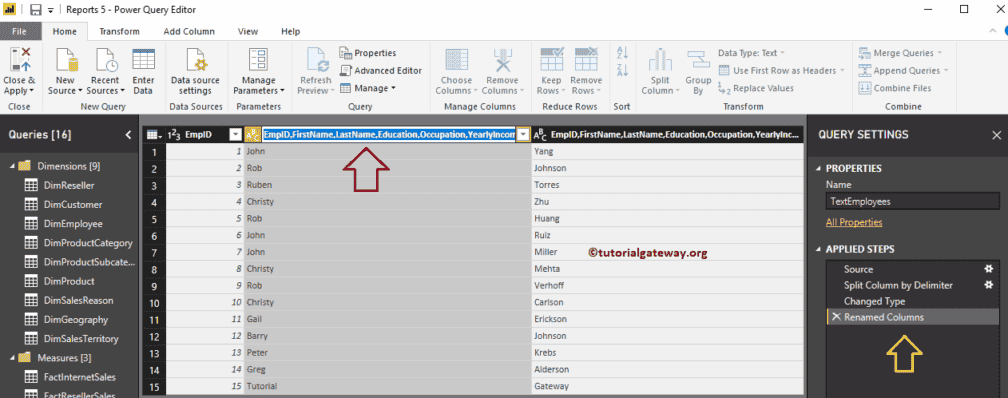Image resolution: width=1008 pixels, height=398 pixels.
Task: Sort descending with the Z-A icon
Action: (622, 70)
